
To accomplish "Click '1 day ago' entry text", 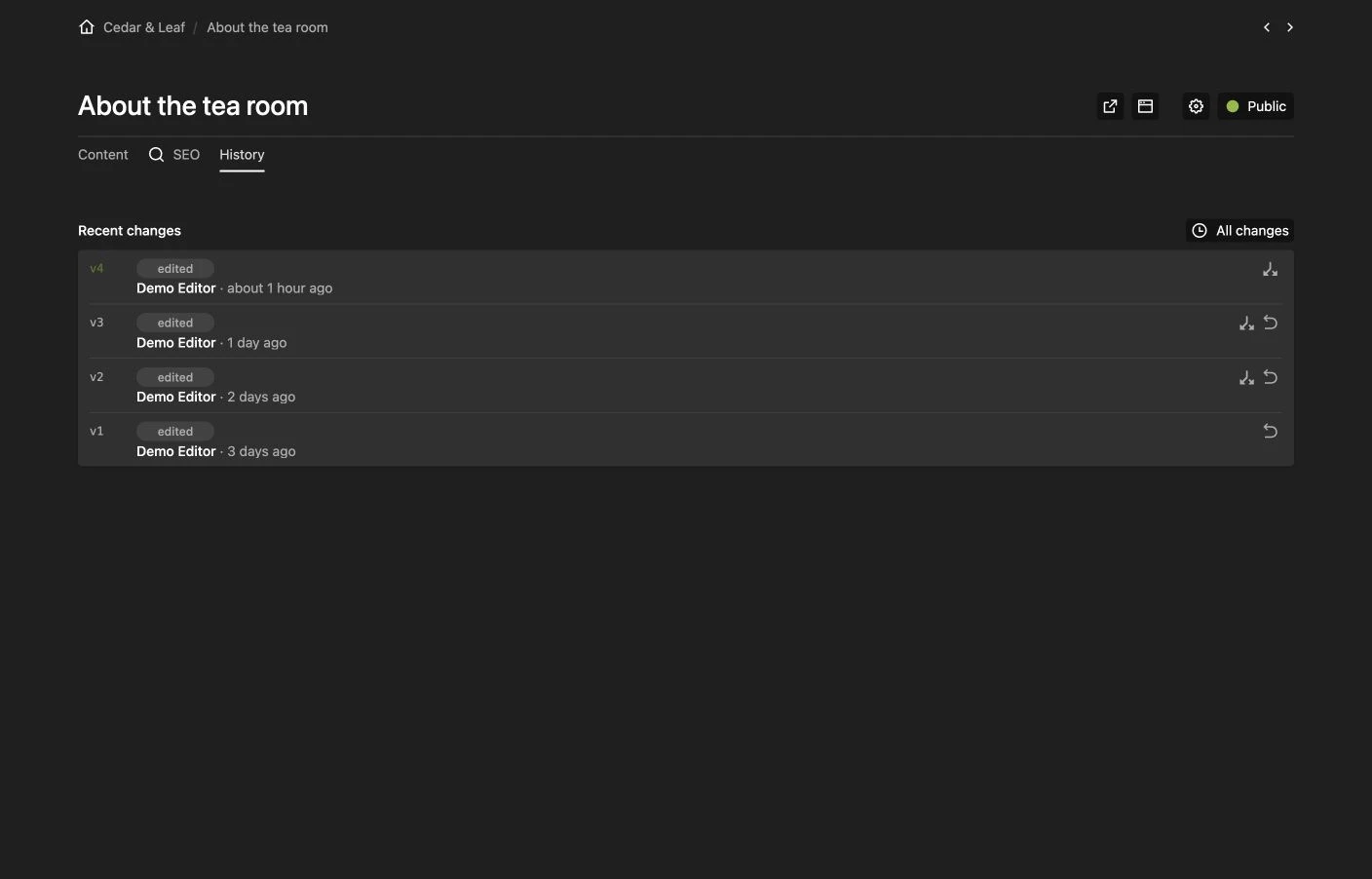I will pyautogui.click(x=257, y=343).
